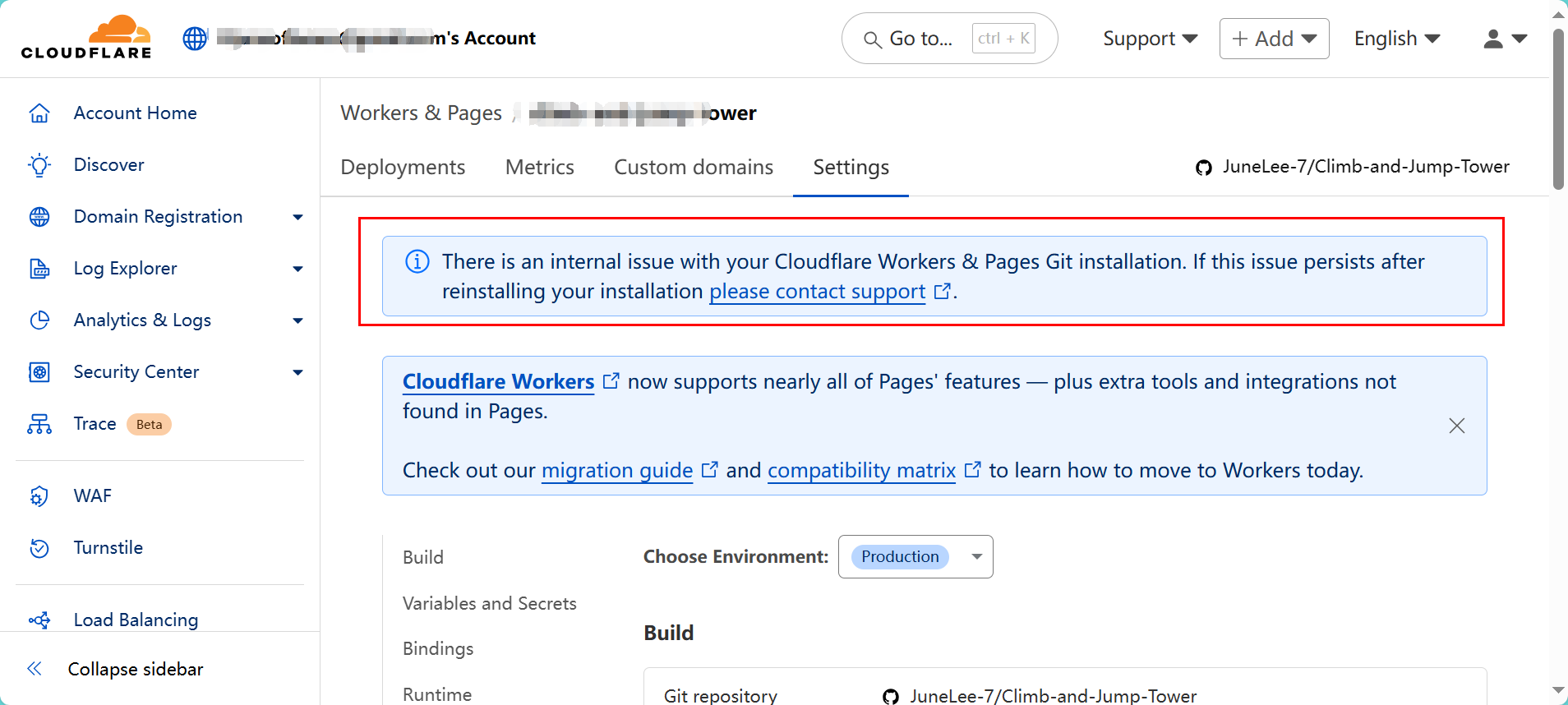Screen dimensions: 1568x705
Task: Open the Support dropdown menu
Action: (1150, 39)
